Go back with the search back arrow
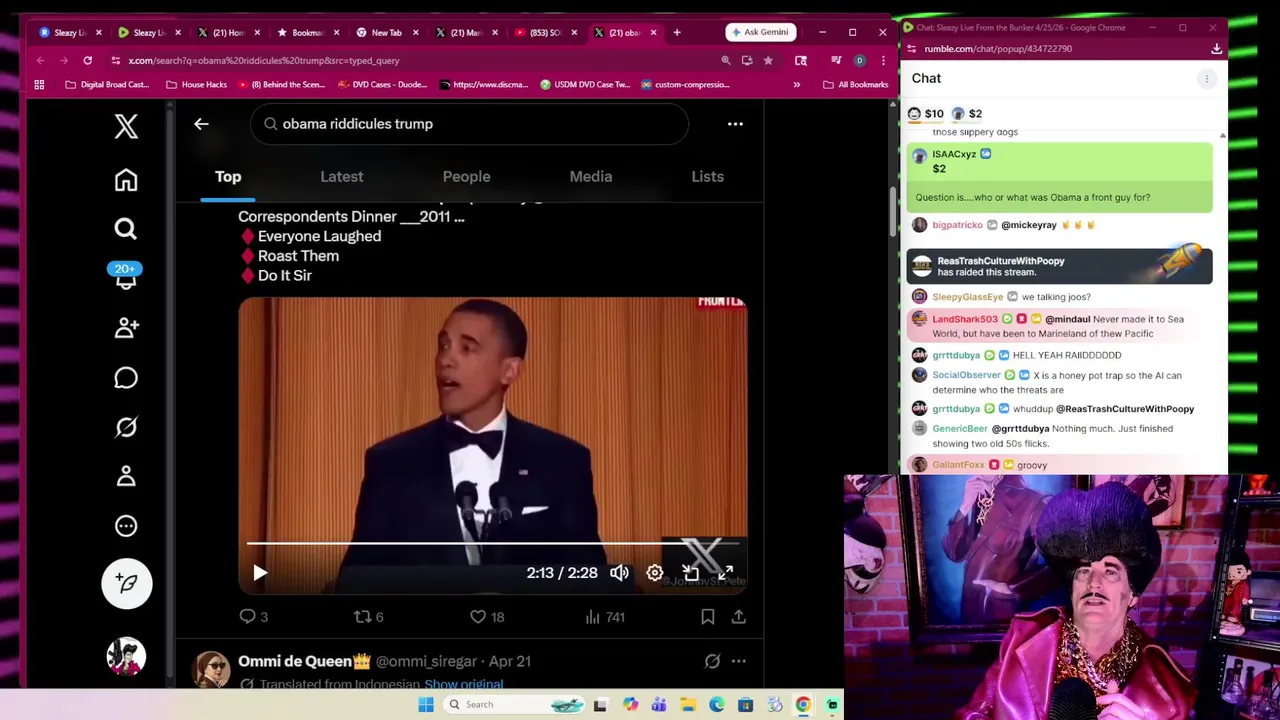1280x720 pixels. click(201, 124)
